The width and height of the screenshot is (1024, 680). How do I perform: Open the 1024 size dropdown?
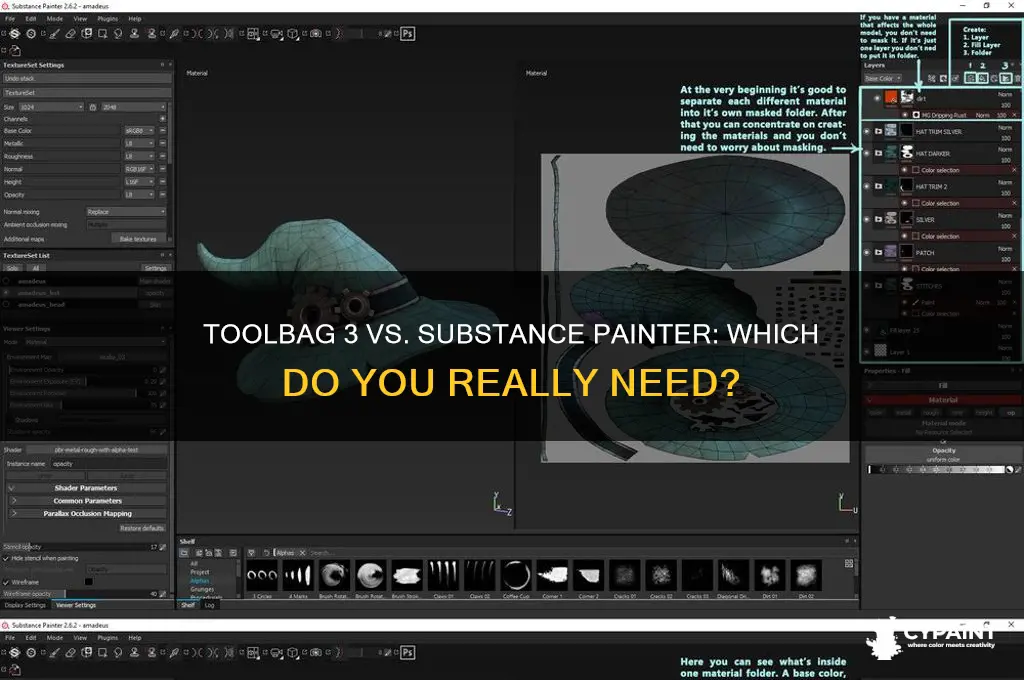(x=52, y=106)
